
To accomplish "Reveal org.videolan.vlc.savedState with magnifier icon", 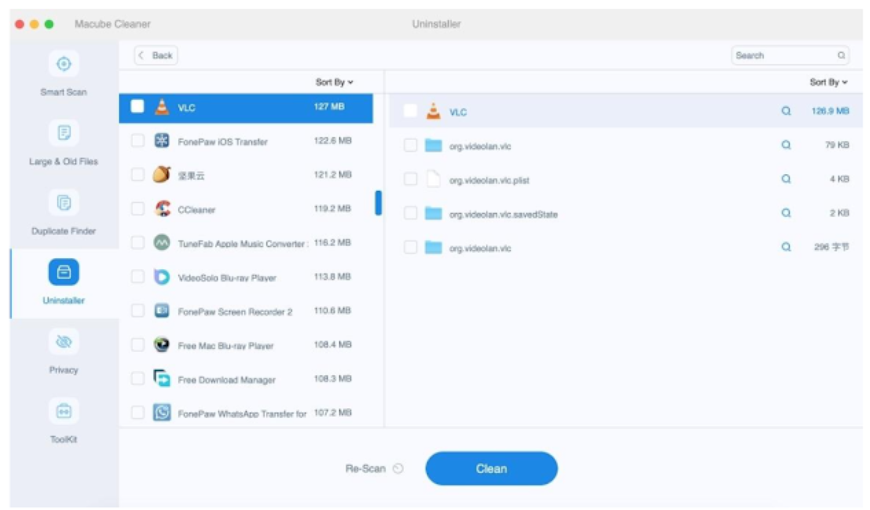I will point(786,213).
